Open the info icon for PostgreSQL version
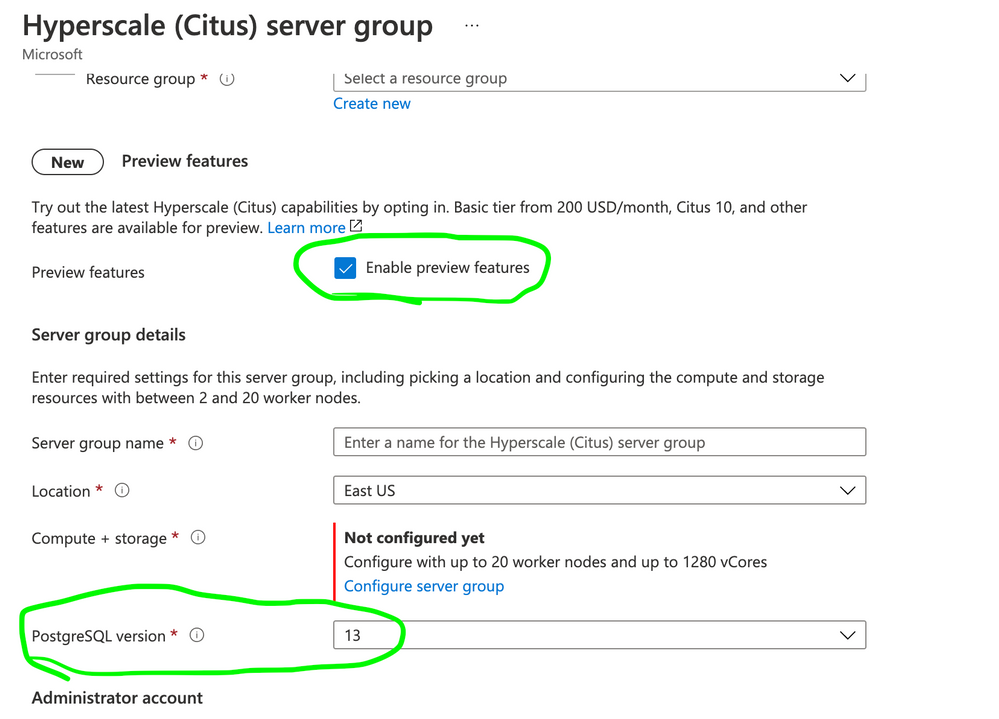 197,635
